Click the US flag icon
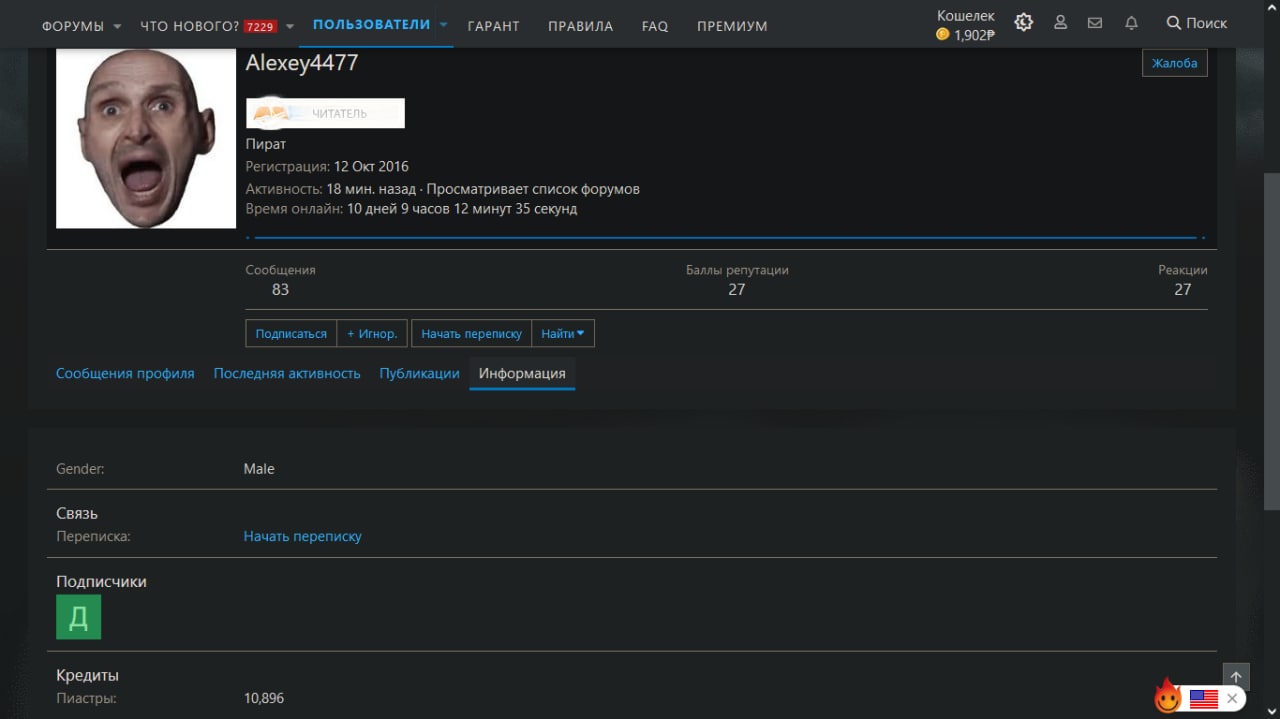This screenshot has width=1280, height=719. 1203,699
